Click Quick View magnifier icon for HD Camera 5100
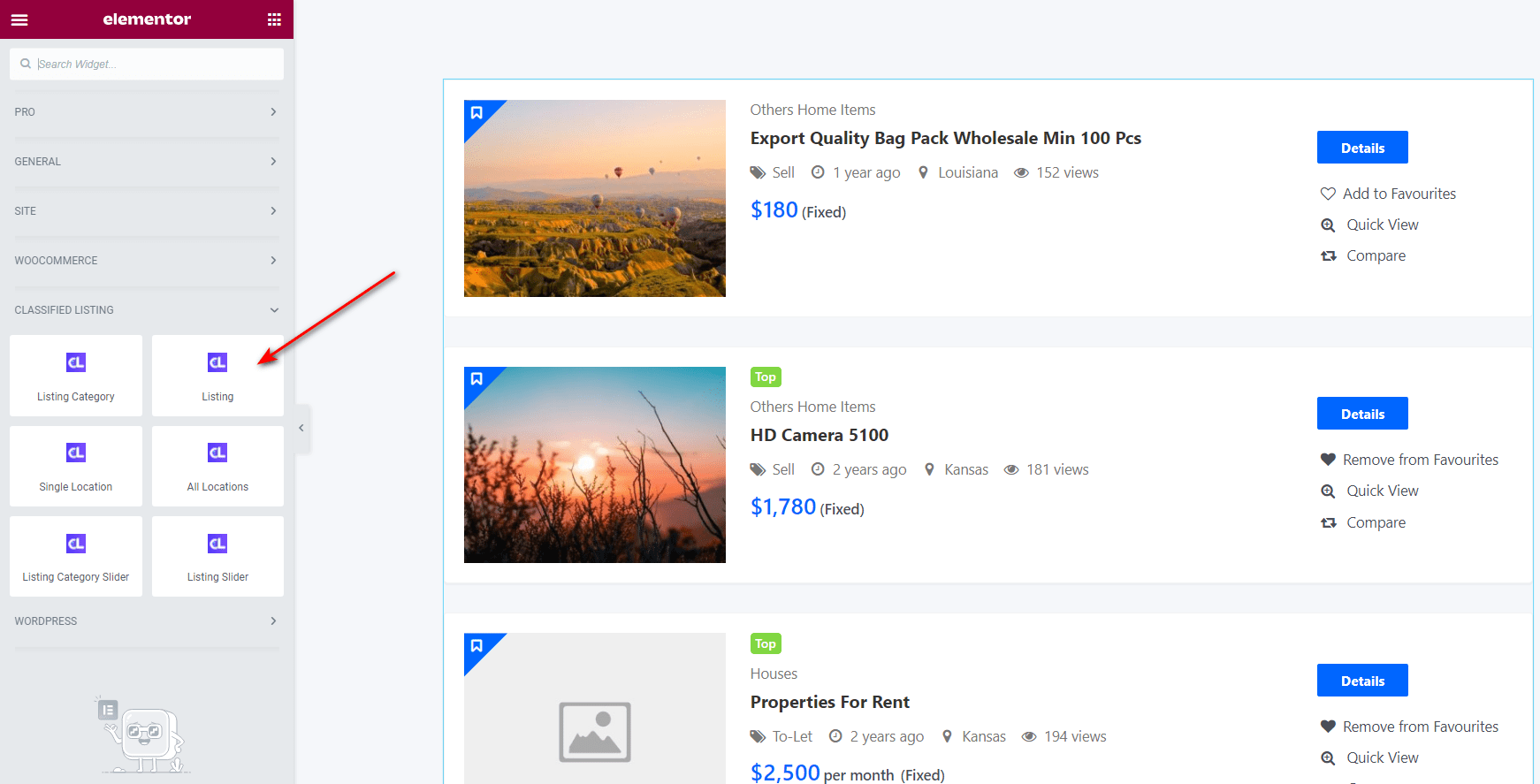Screen dimensions: 1540x784 [x=1328, y=491]
